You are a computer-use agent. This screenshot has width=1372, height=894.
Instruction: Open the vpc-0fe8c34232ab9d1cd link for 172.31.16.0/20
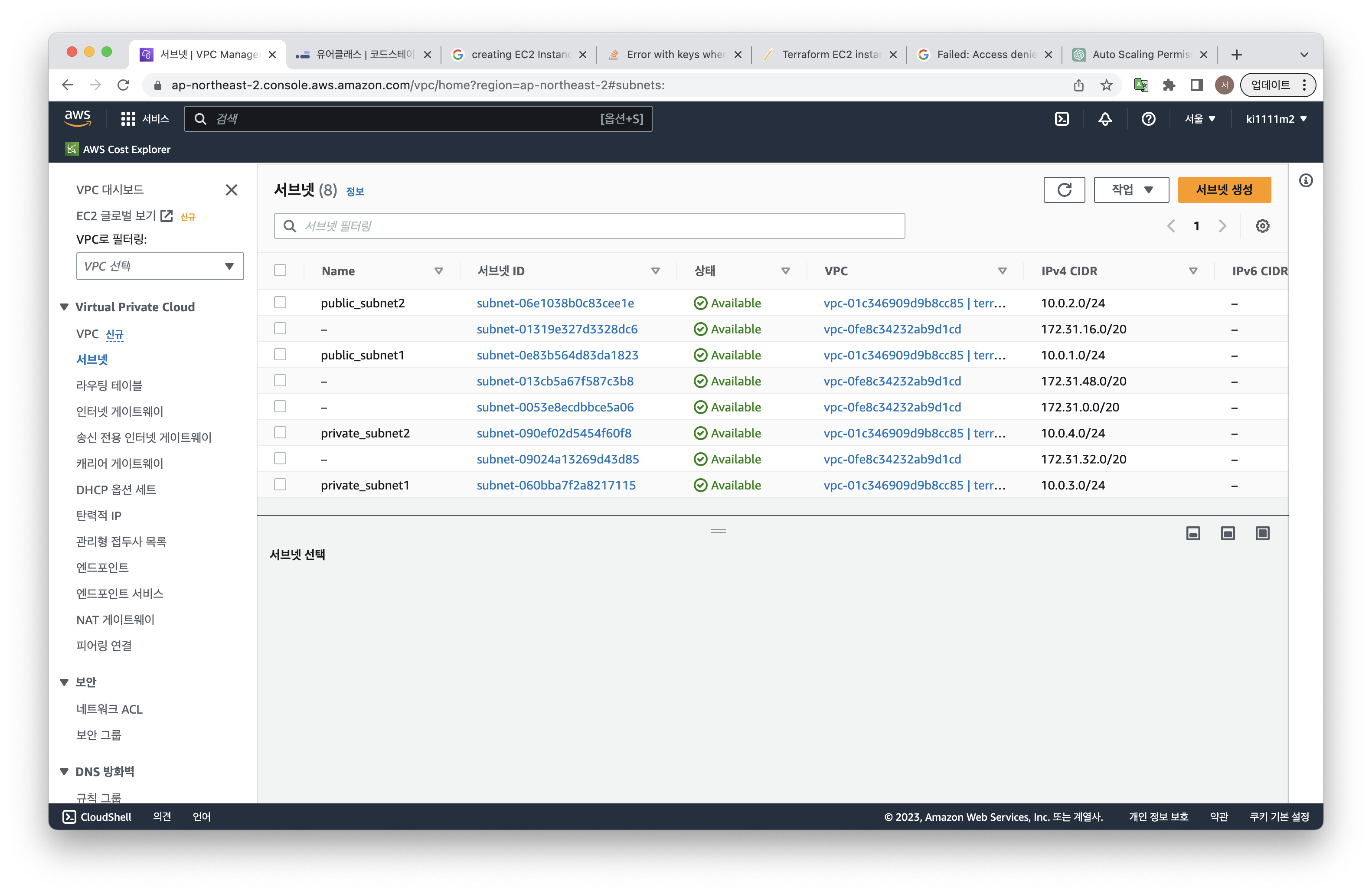pyautogui.click(x=892, y=329)
